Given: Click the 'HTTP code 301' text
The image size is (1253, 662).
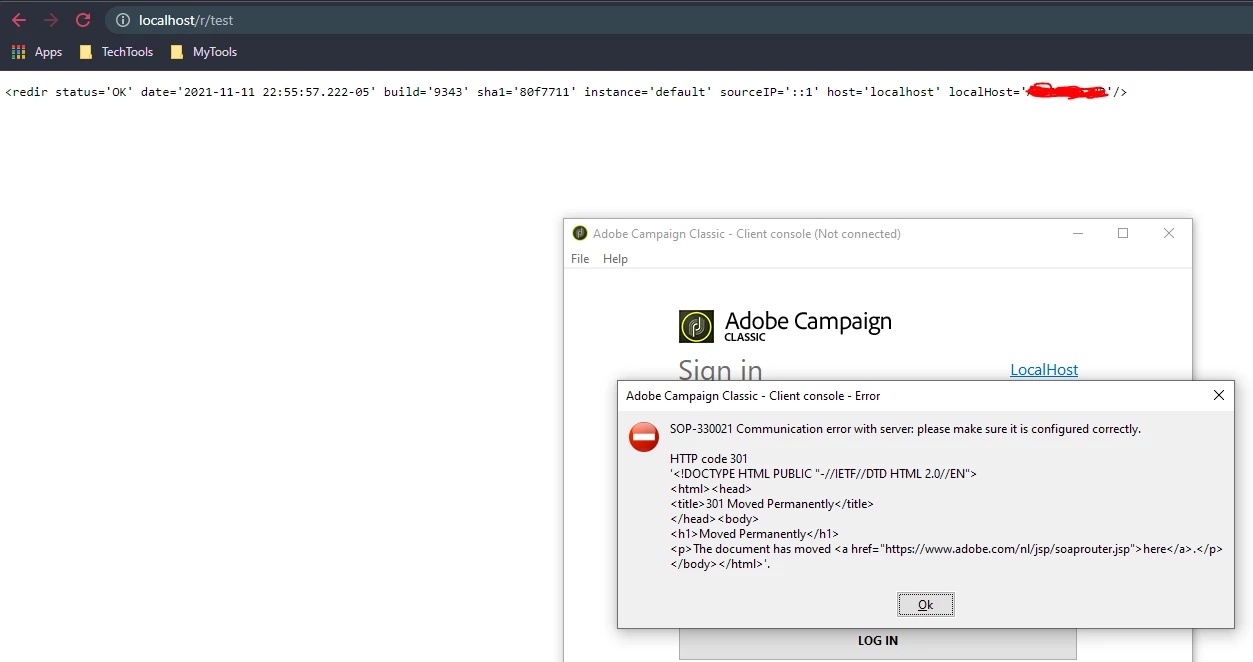Looking at the screenshot, I should click(709, 459).
